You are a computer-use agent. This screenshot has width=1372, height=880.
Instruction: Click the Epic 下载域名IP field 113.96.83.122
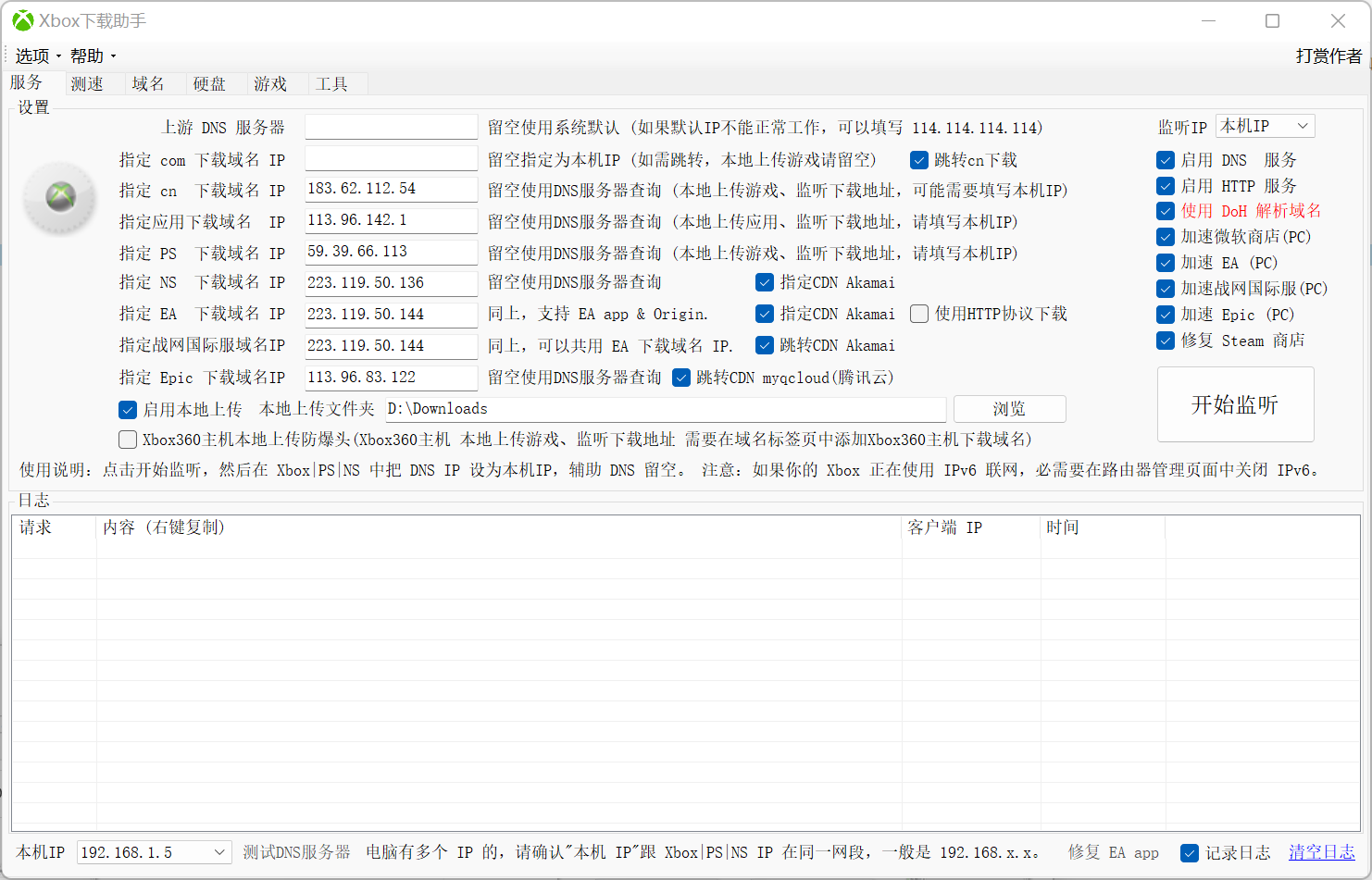[x=391, y=378]
